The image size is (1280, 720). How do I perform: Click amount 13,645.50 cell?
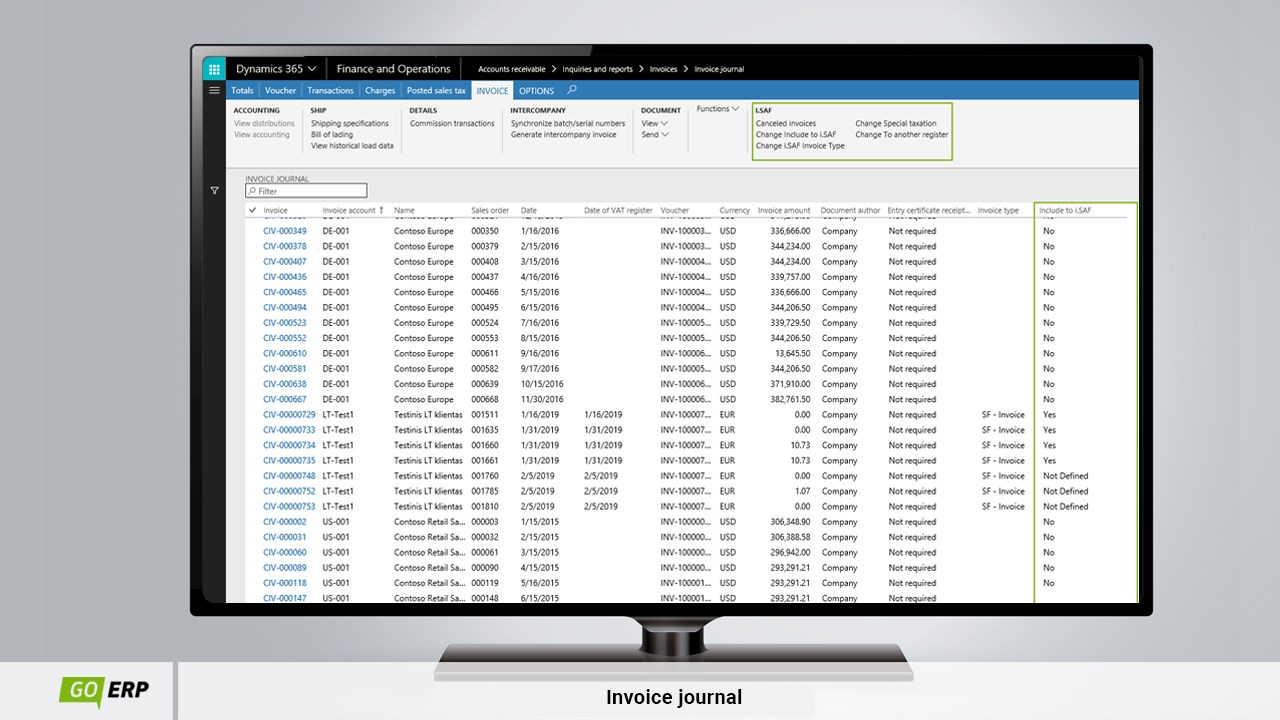(793, 353)
